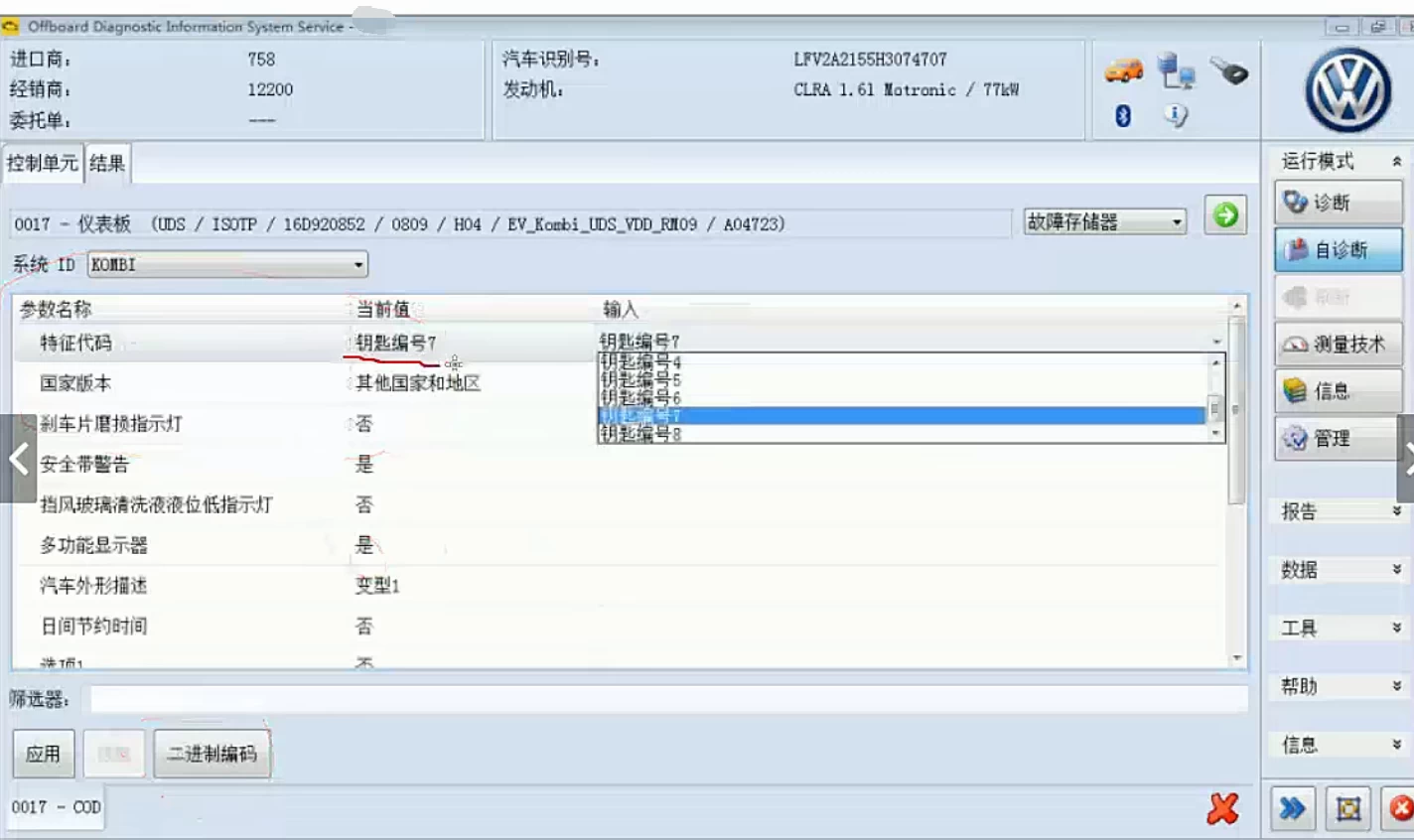Viewport: 1414px width, 840px height.
Task: Click the 参数名称 column header
Action: point(56,309)
